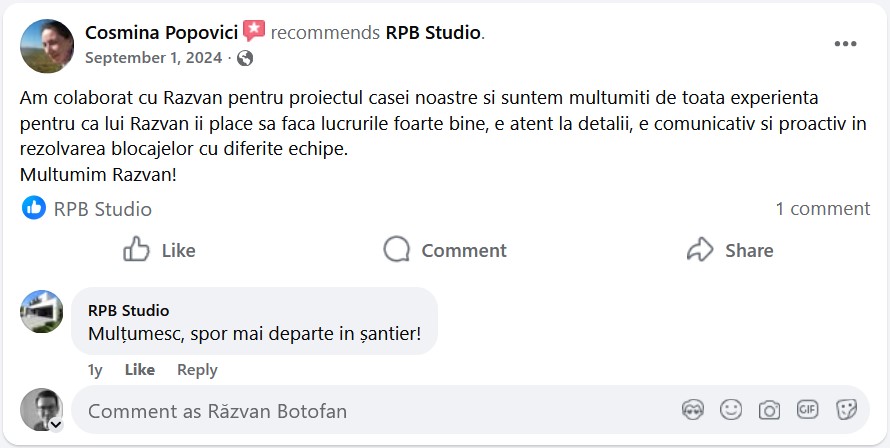Open RPB Studio page link in header

[433, 32]
